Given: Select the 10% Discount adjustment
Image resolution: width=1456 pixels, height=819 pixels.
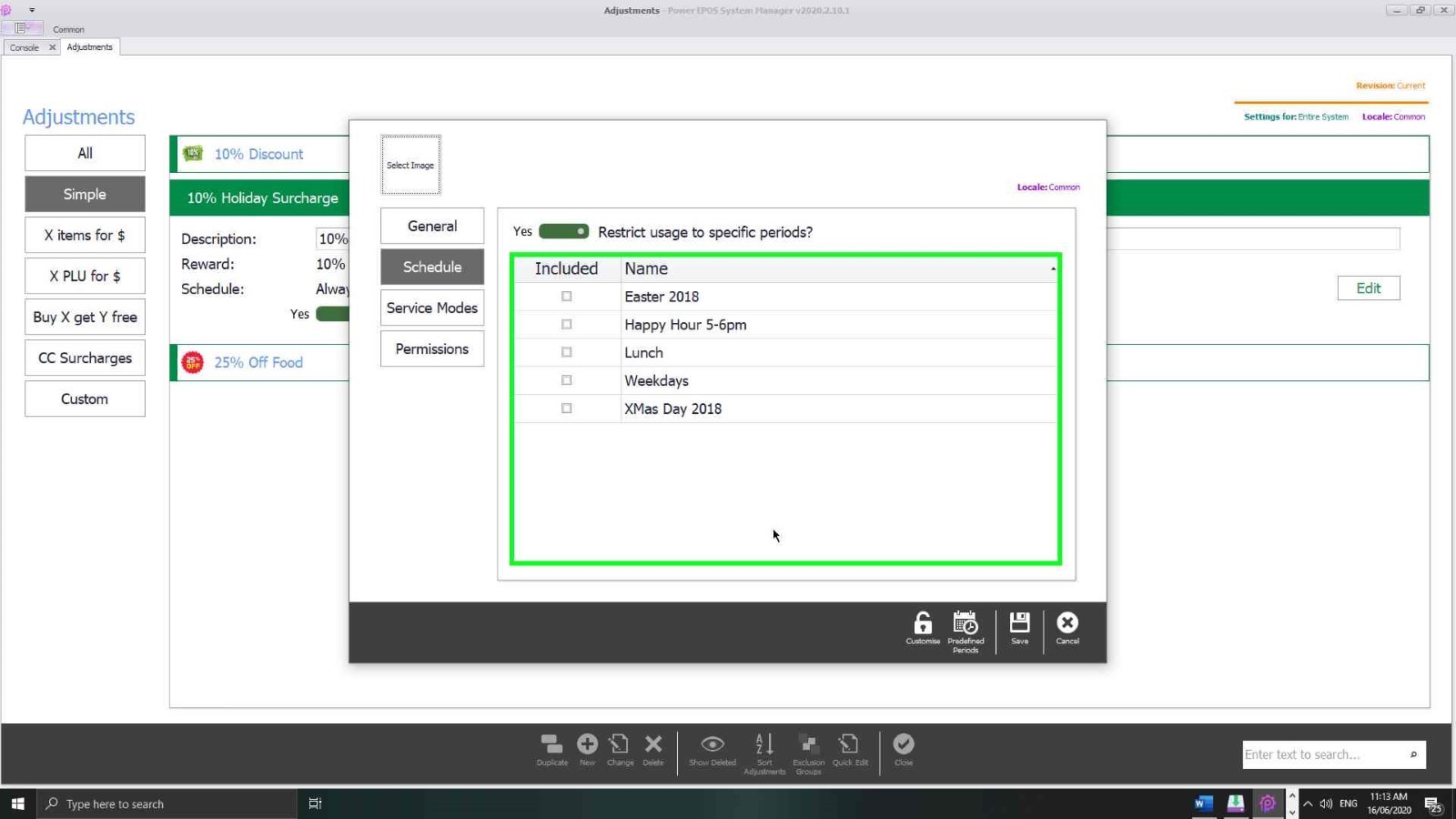Looking at the screenshot, I should [258, 154].
